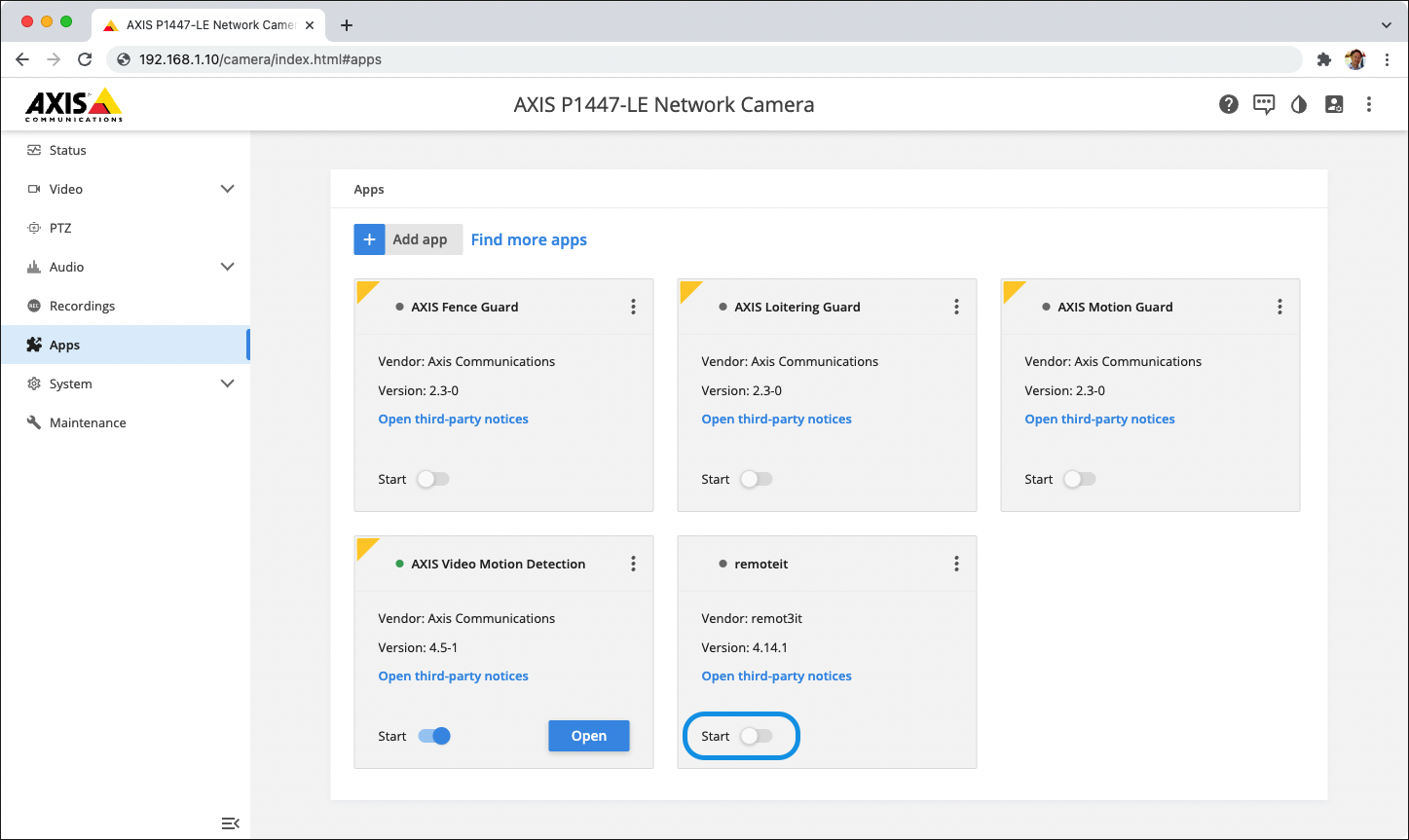Click the Add app button
The height and width of the screenshot is (840, 1409).
tap(408, 239)
